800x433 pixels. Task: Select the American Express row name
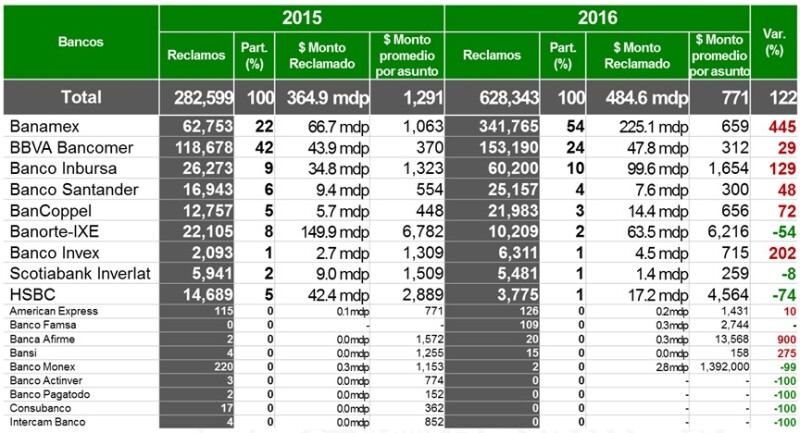tap(54, 311)
